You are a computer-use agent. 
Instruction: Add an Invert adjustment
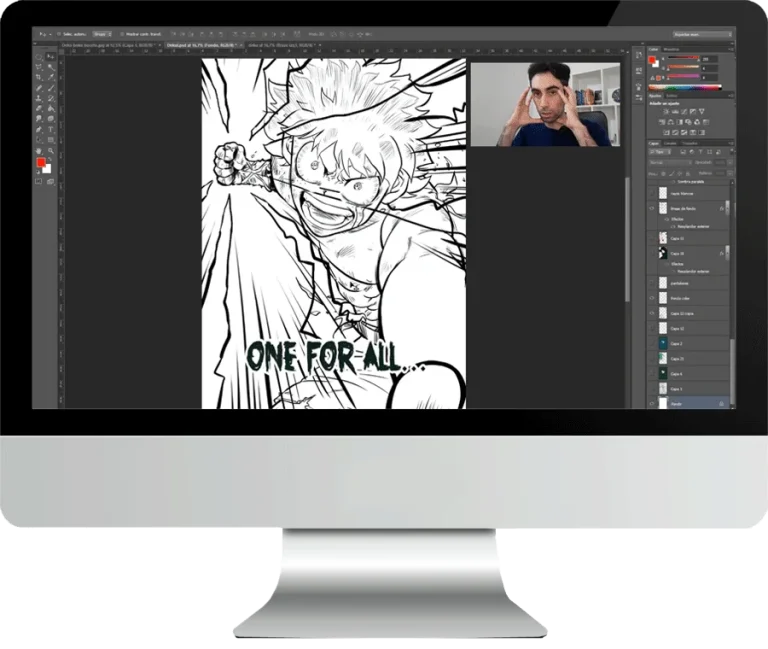[x=666, y=133]
